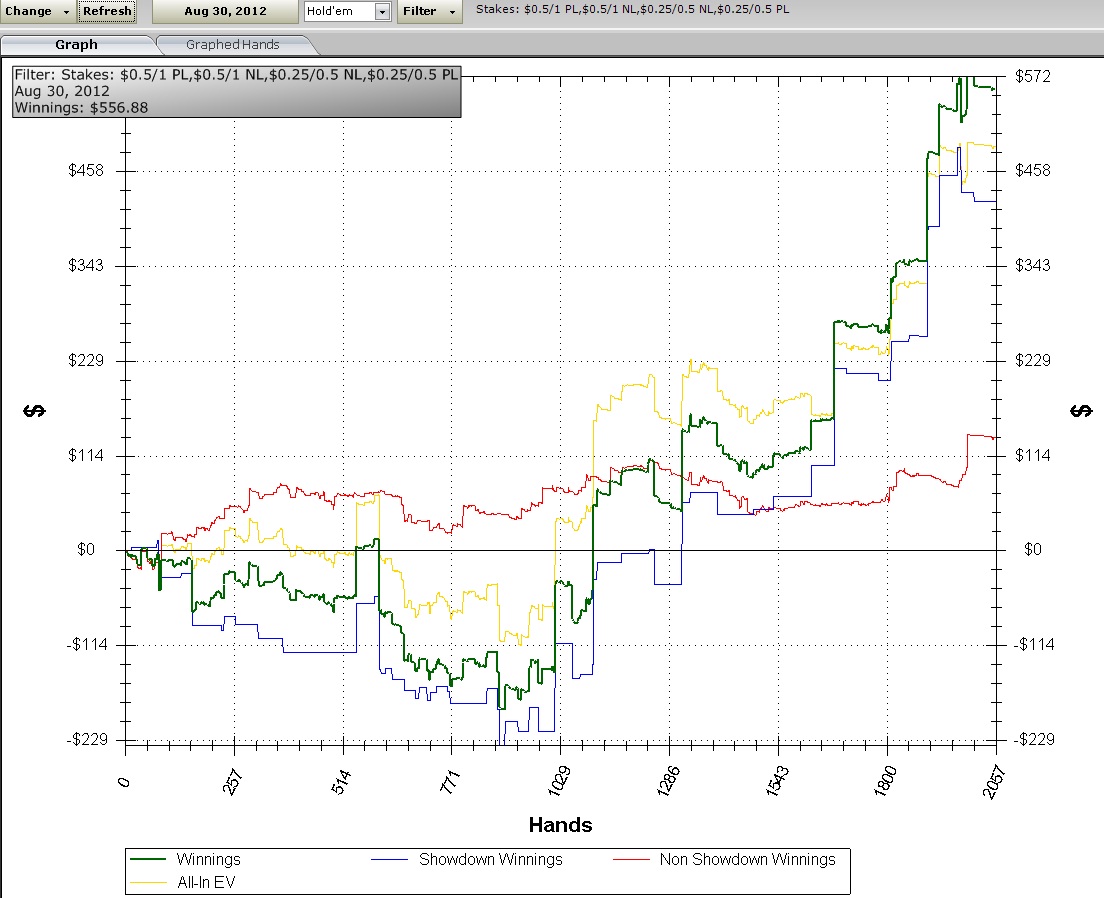The width and height of the screenshot is (1104, 898).
Task: Switch to the Graphed Hands tab
Action: pos(232,44)
